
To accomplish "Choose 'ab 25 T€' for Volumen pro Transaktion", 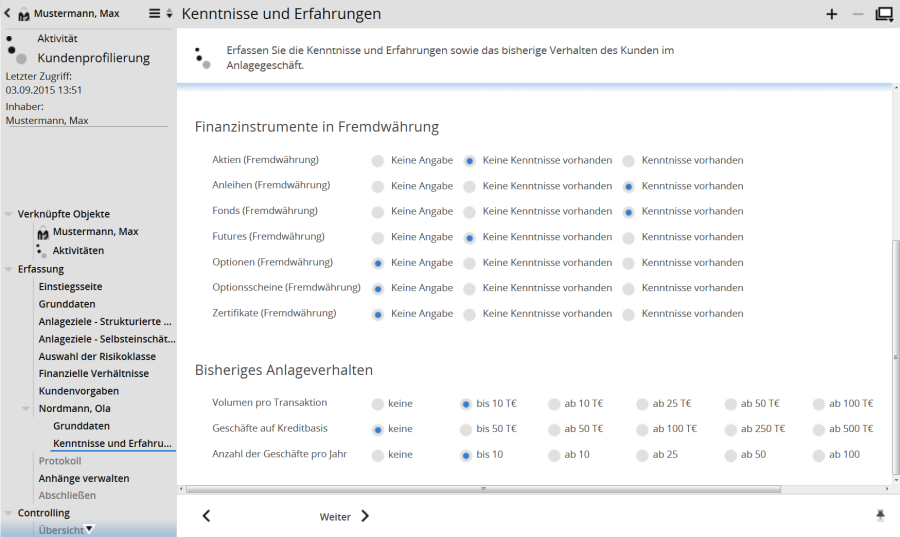I will [642, 404].
